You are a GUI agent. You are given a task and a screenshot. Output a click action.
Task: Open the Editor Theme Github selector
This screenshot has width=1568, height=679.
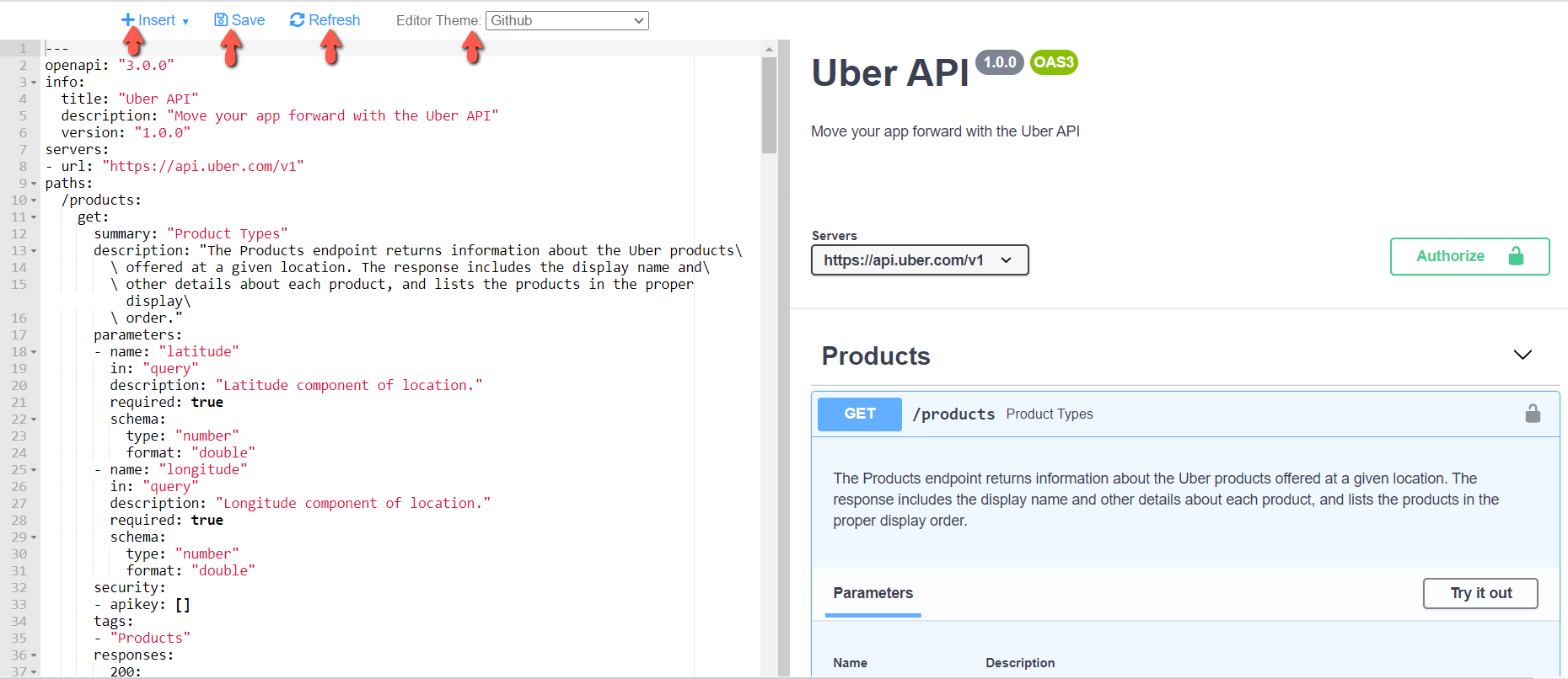coord(567,20)
